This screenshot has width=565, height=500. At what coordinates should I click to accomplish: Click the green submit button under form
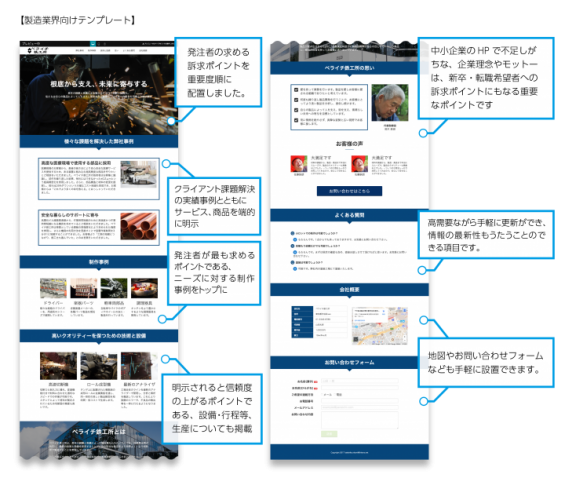pos(329,434)
